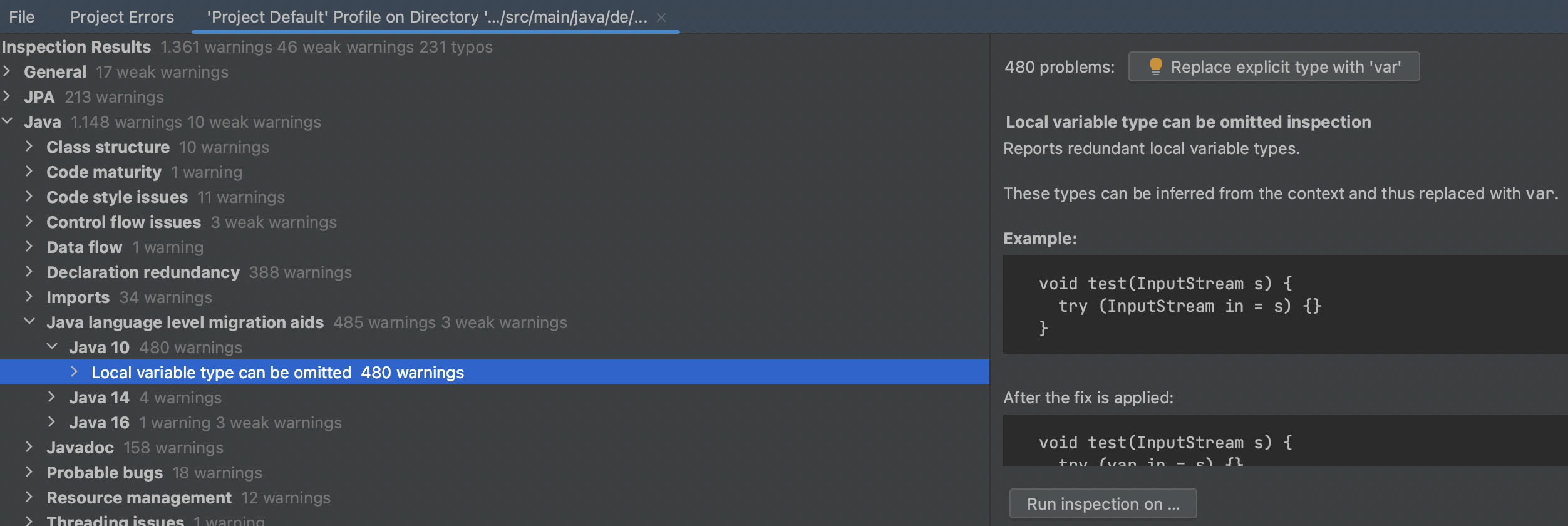1568x526 pixels.
Task: Open the File menu
Action: point(21,17)
